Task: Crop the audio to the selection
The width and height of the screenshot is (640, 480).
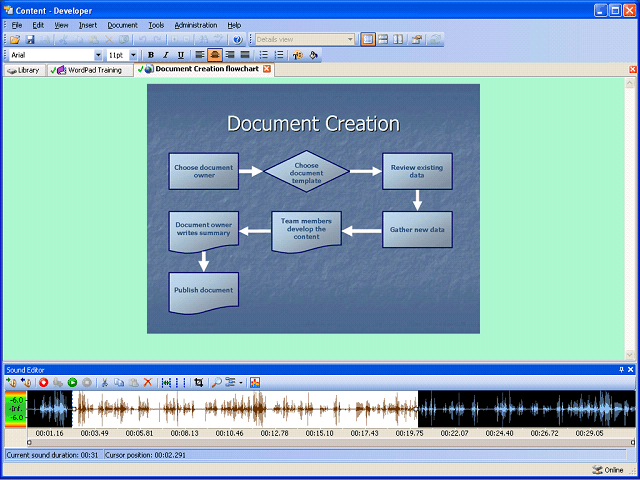Action: pos(199,382)
